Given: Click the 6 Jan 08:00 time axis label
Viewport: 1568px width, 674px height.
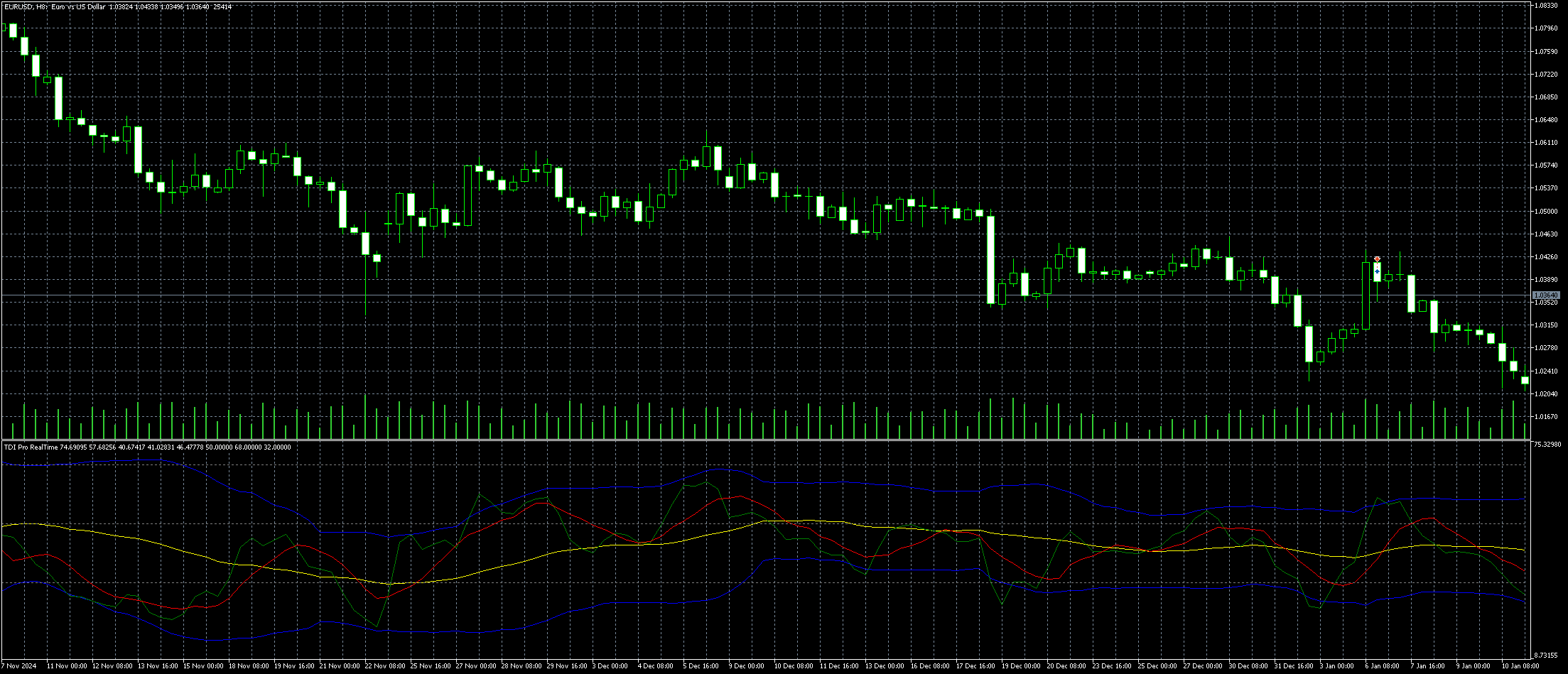Looking at the screenshot, I should (x=1383, y=666).
